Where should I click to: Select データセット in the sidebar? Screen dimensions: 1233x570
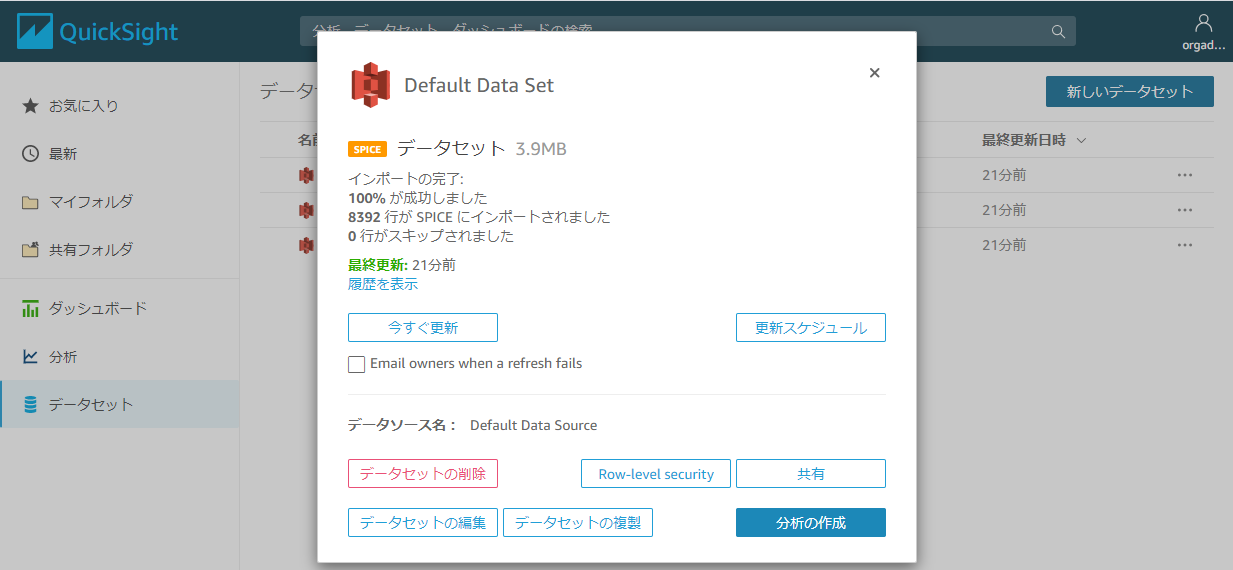click(x=120, y=405)
